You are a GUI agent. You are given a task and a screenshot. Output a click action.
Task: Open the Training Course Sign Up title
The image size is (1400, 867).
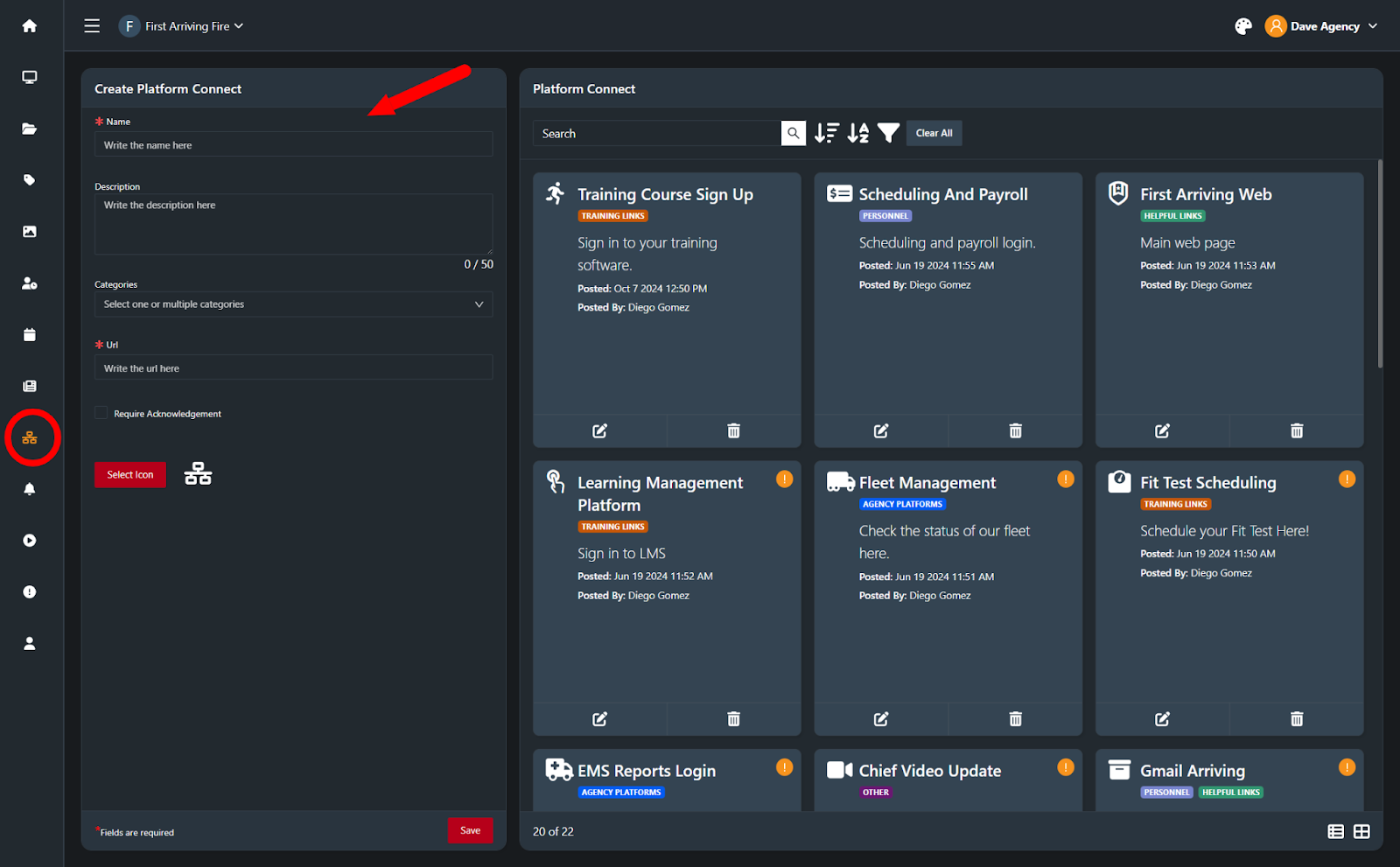click(x=665, y=194)
